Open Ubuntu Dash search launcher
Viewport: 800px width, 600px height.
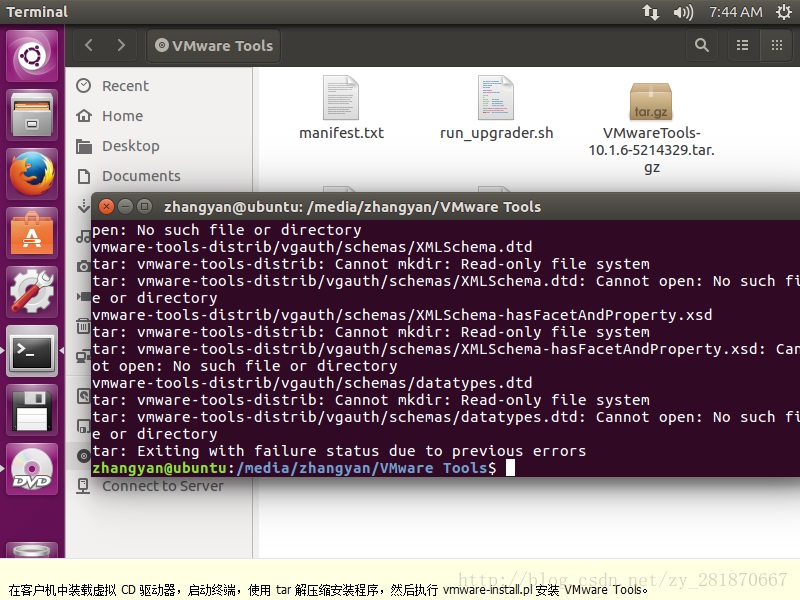click(32, 56)
